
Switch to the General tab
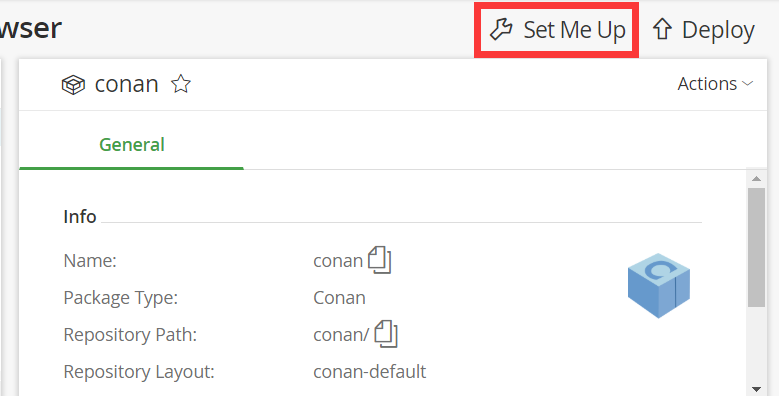[x=132, y=145]
